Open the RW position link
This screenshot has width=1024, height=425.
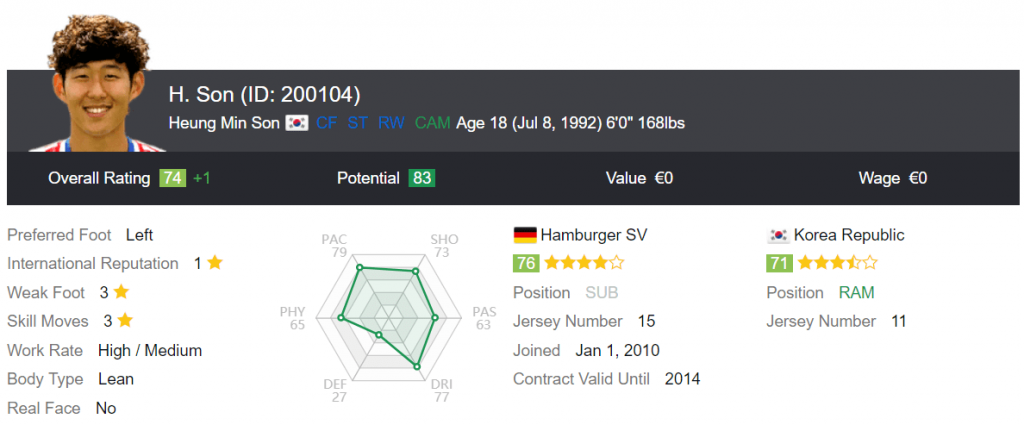tap(391, 123)
